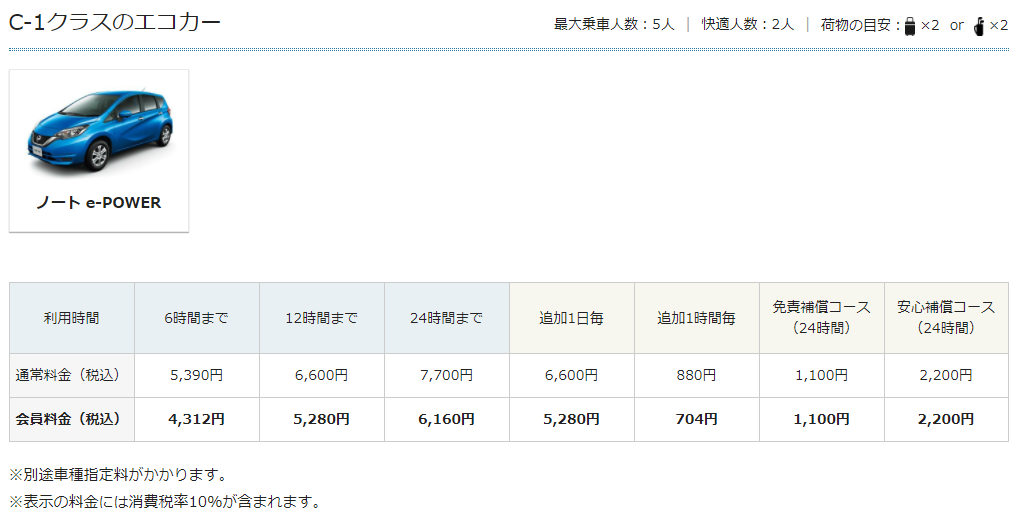Click the 追加1日毎 column header
Screen dimensions: 1020x515
(571, 318)
